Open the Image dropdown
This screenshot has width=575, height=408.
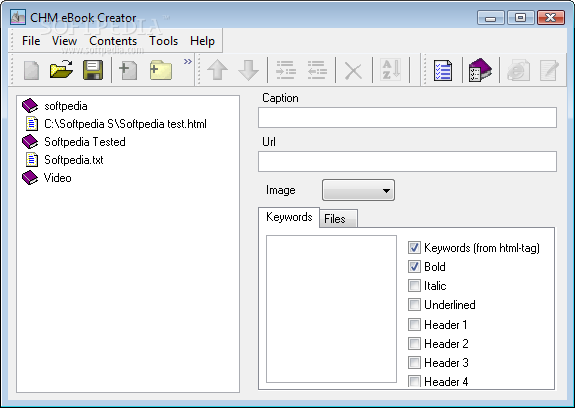tap(358, 190)
